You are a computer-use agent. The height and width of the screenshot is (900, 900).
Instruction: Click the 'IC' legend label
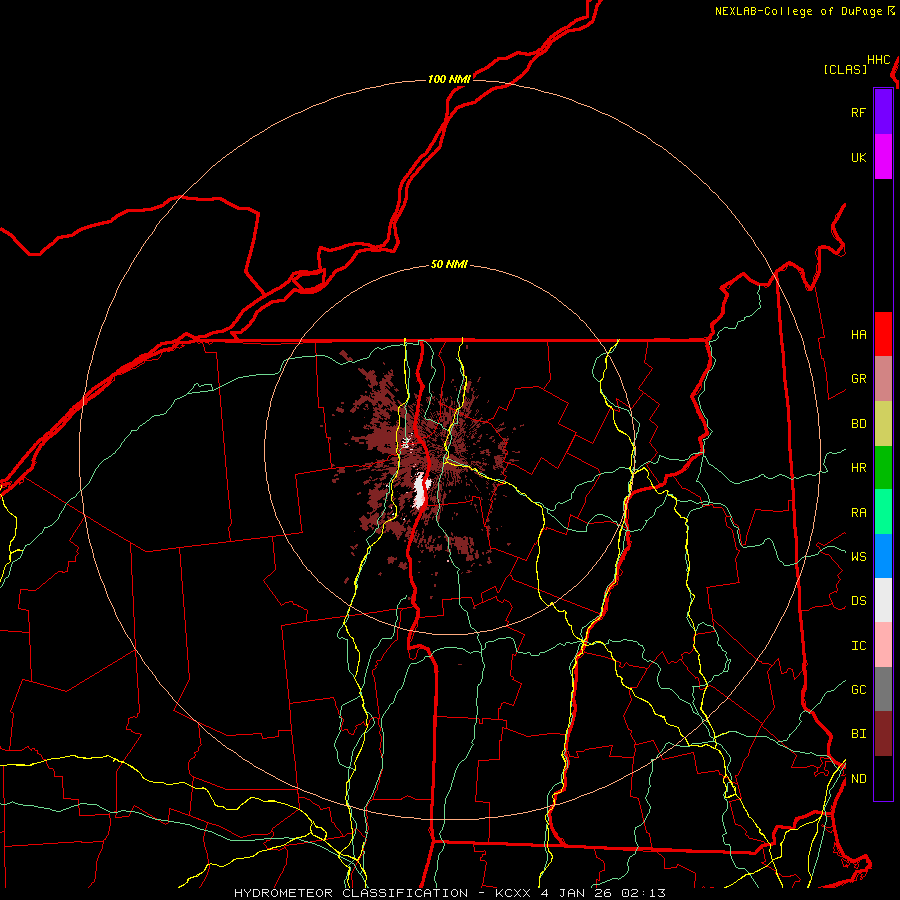coord(858,646)
